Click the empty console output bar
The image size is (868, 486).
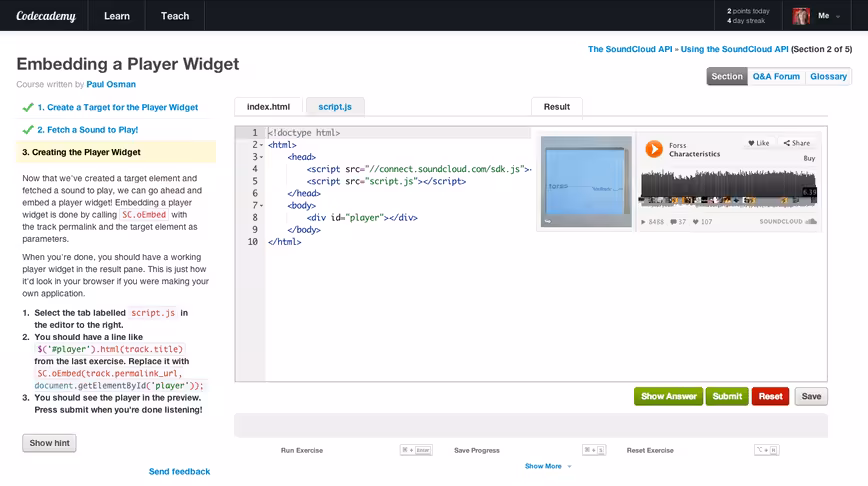point(531,426)
